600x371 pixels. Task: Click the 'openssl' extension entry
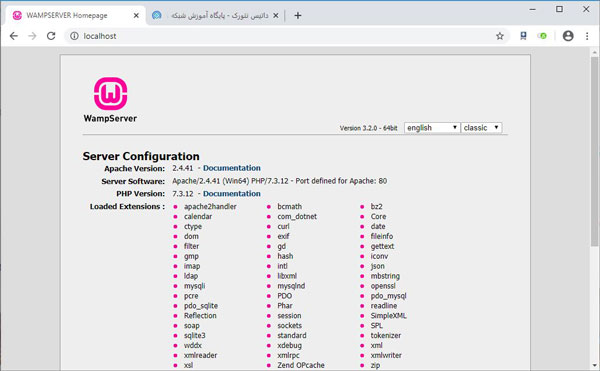pyautogui.click(x=383, y=286)
